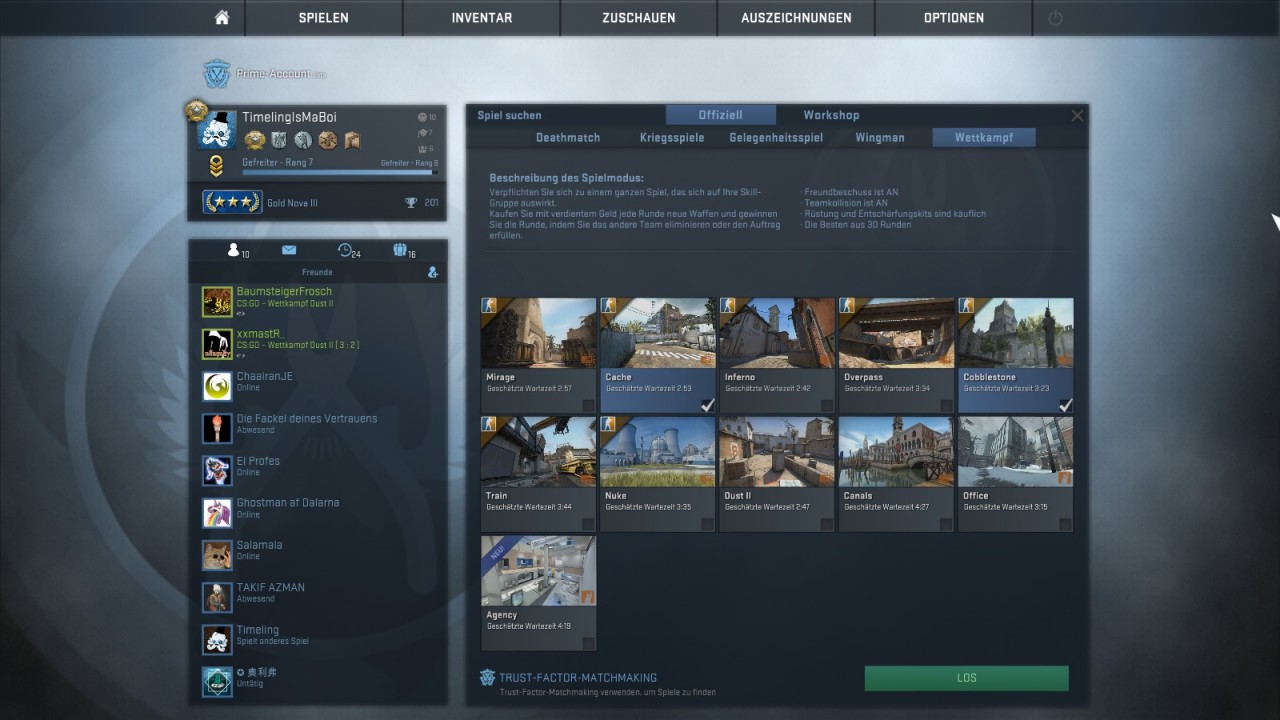
Task: Enable the Overpass map checkbox
Action: point(946,405)
